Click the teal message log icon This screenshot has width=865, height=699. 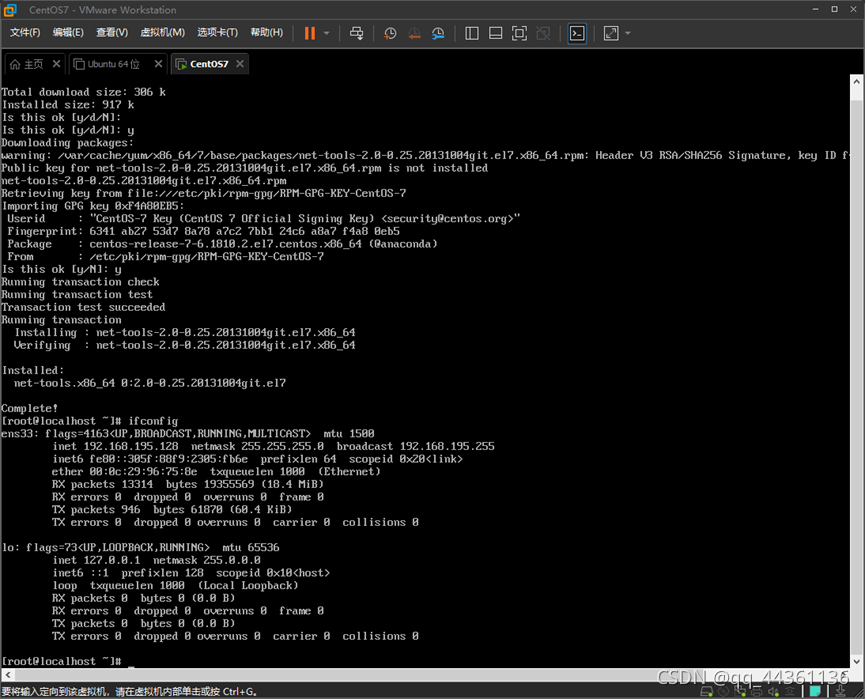(x=815, y=691)
